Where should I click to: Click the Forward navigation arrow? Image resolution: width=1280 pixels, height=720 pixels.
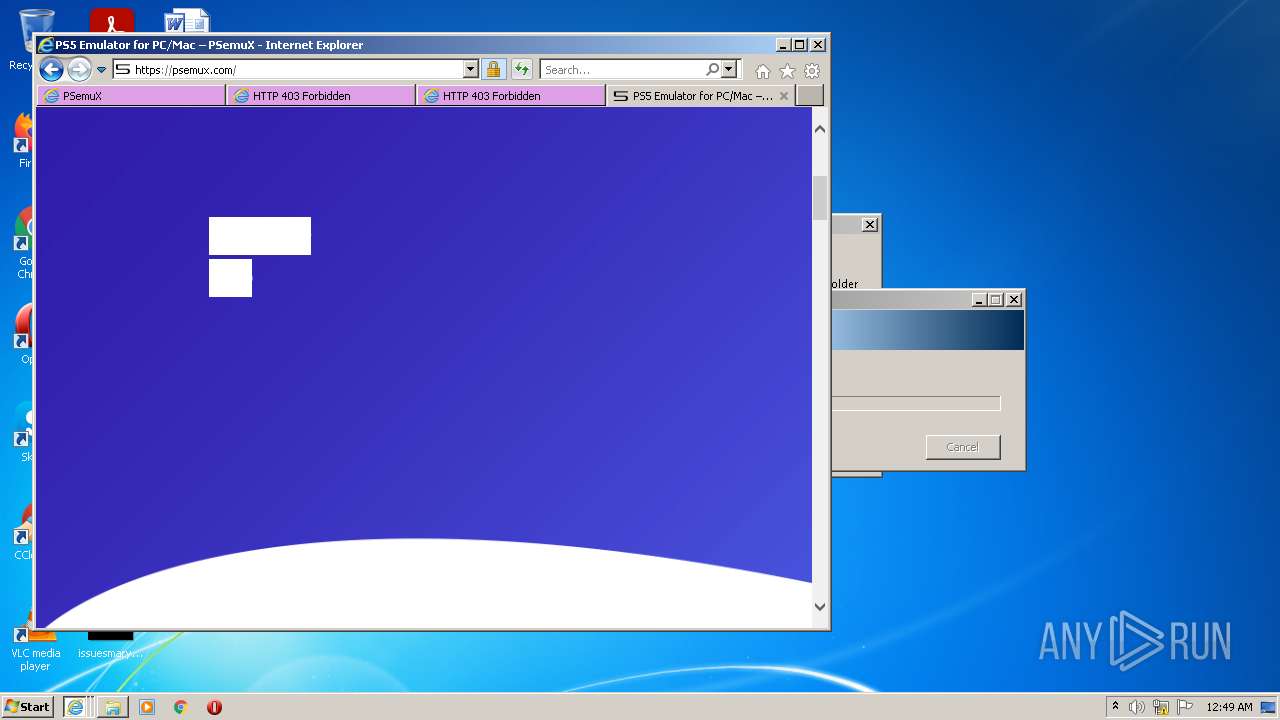[x=79, y=69]
